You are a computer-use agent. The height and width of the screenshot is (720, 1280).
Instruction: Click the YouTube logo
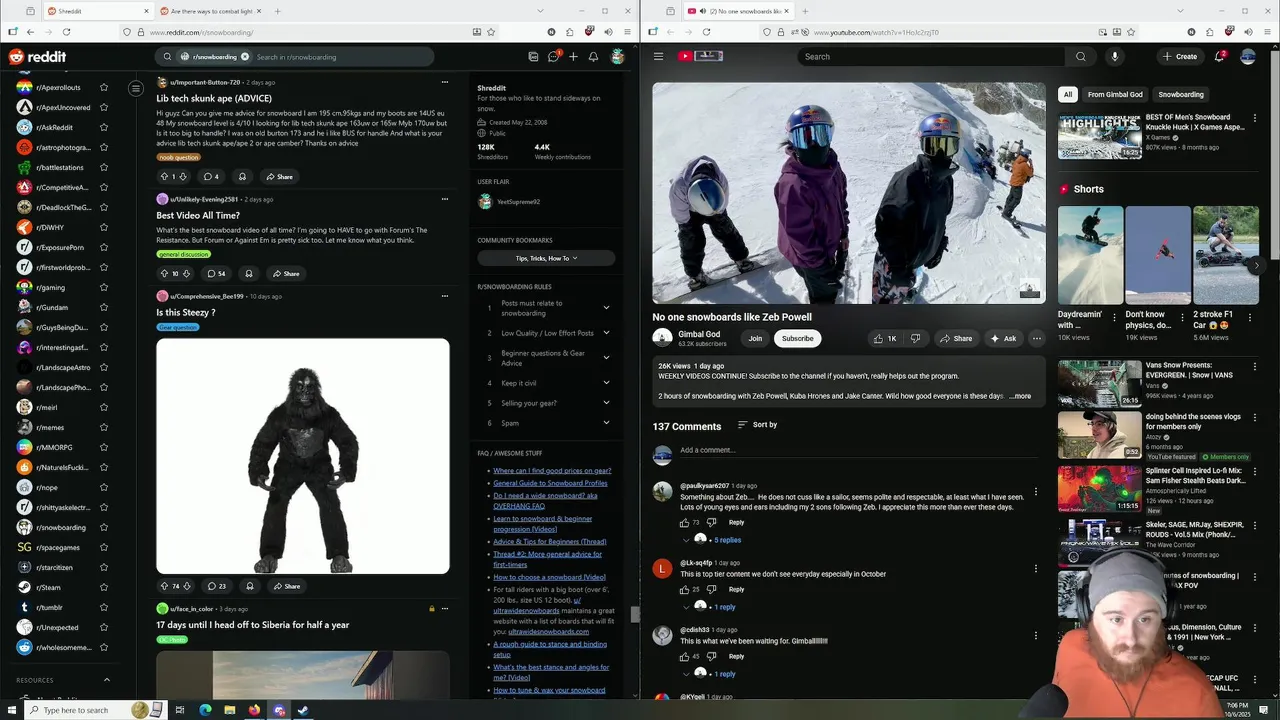(700, 56)
